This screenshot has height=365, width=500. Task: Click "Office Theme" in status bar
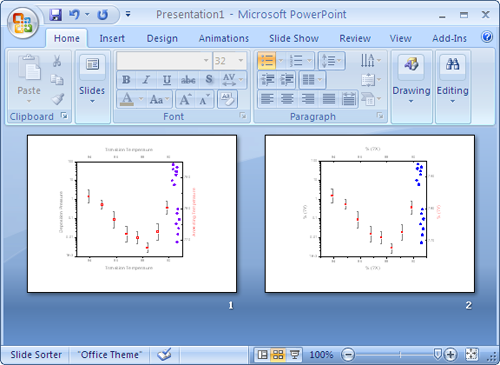110,355
